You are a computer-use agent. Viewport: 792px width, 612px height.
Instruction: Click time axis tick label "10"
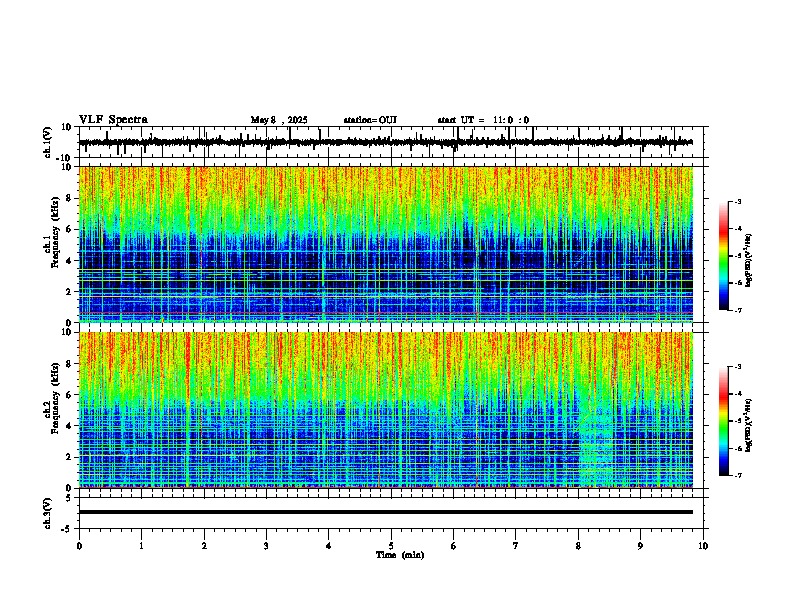[x=703, y=546]
